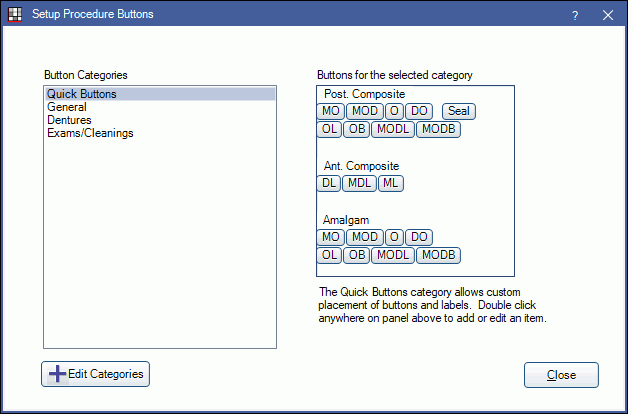Open help with the question mark
The width and height of the screenshot is (632, 416).
point(575,15)
